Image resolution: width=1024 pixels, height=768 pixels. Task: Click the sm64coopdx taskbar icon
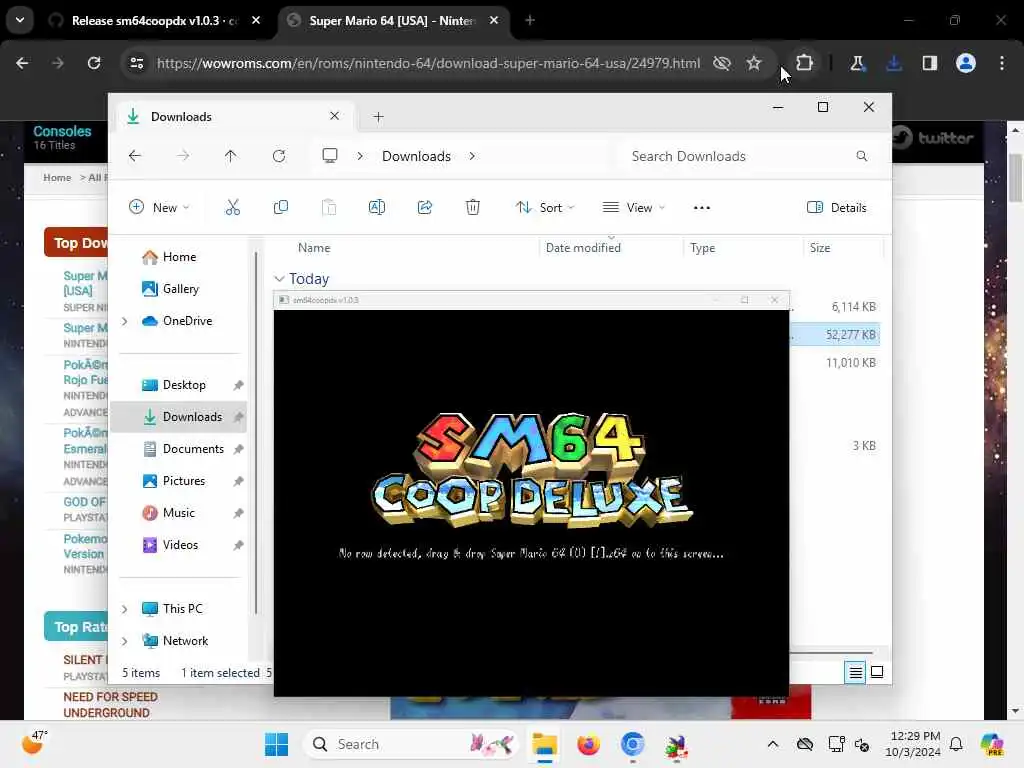676,745
